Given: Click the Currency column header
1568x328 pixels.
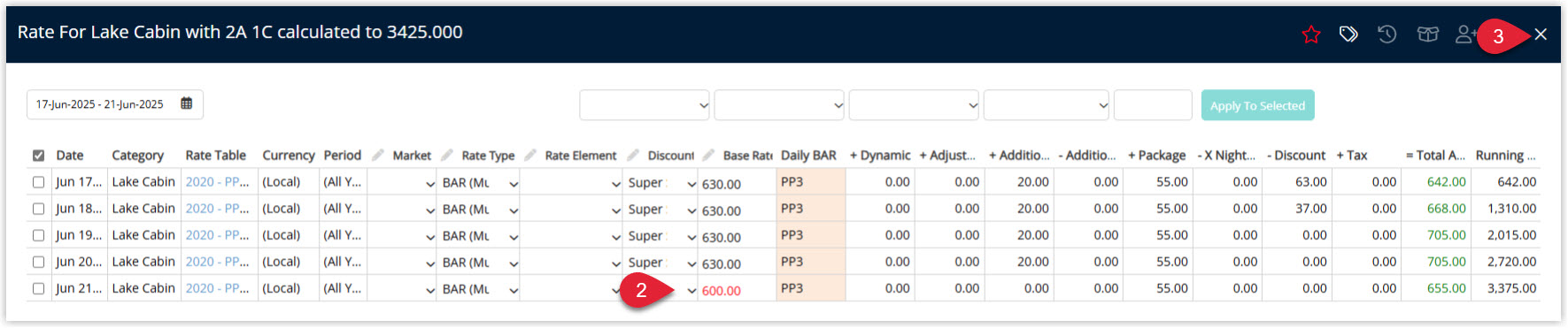Looking at the screenshot, I should pyautogui.click(x=289, y=156).
